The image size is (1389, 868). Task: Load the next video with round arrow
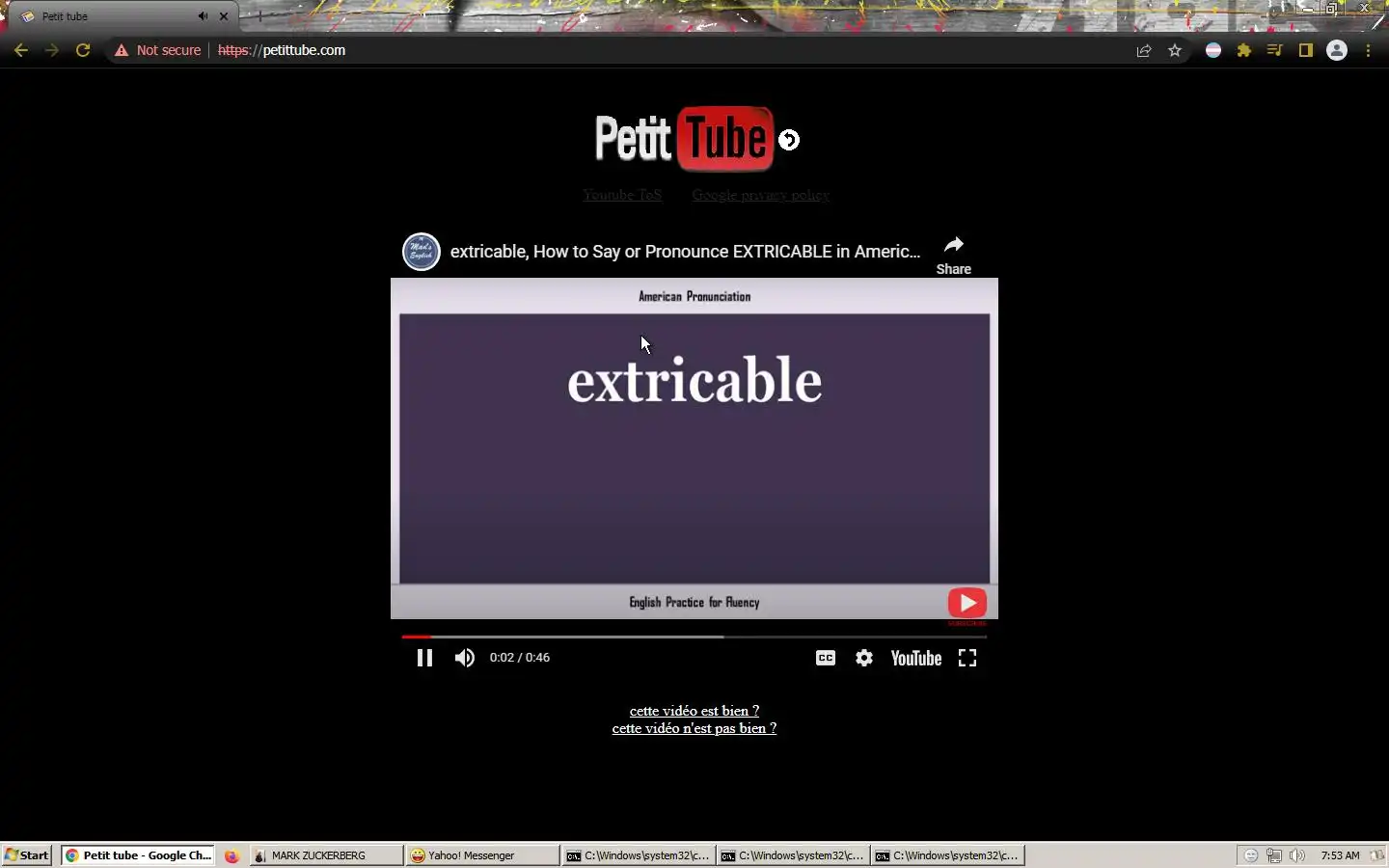point(789,140)
